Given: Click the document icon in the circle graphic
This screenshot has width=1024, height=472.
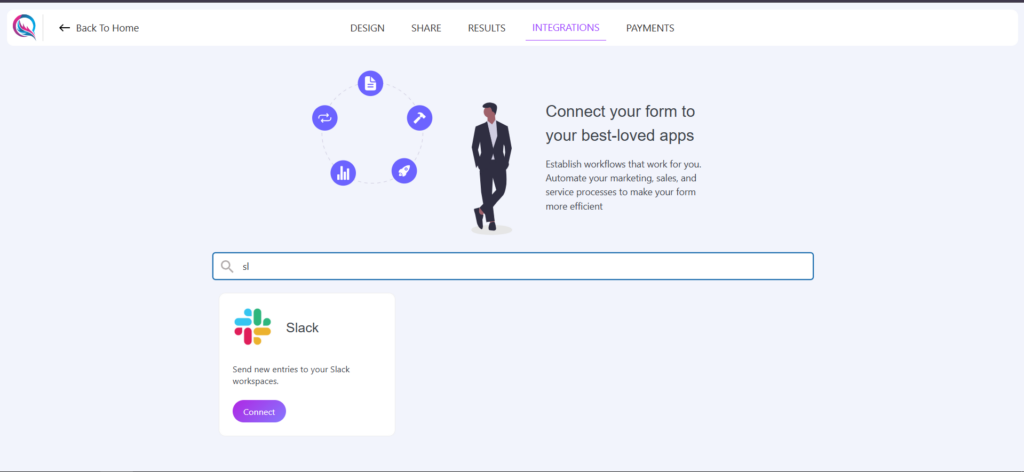Looking at the screenshot, I should click(370, 84).
